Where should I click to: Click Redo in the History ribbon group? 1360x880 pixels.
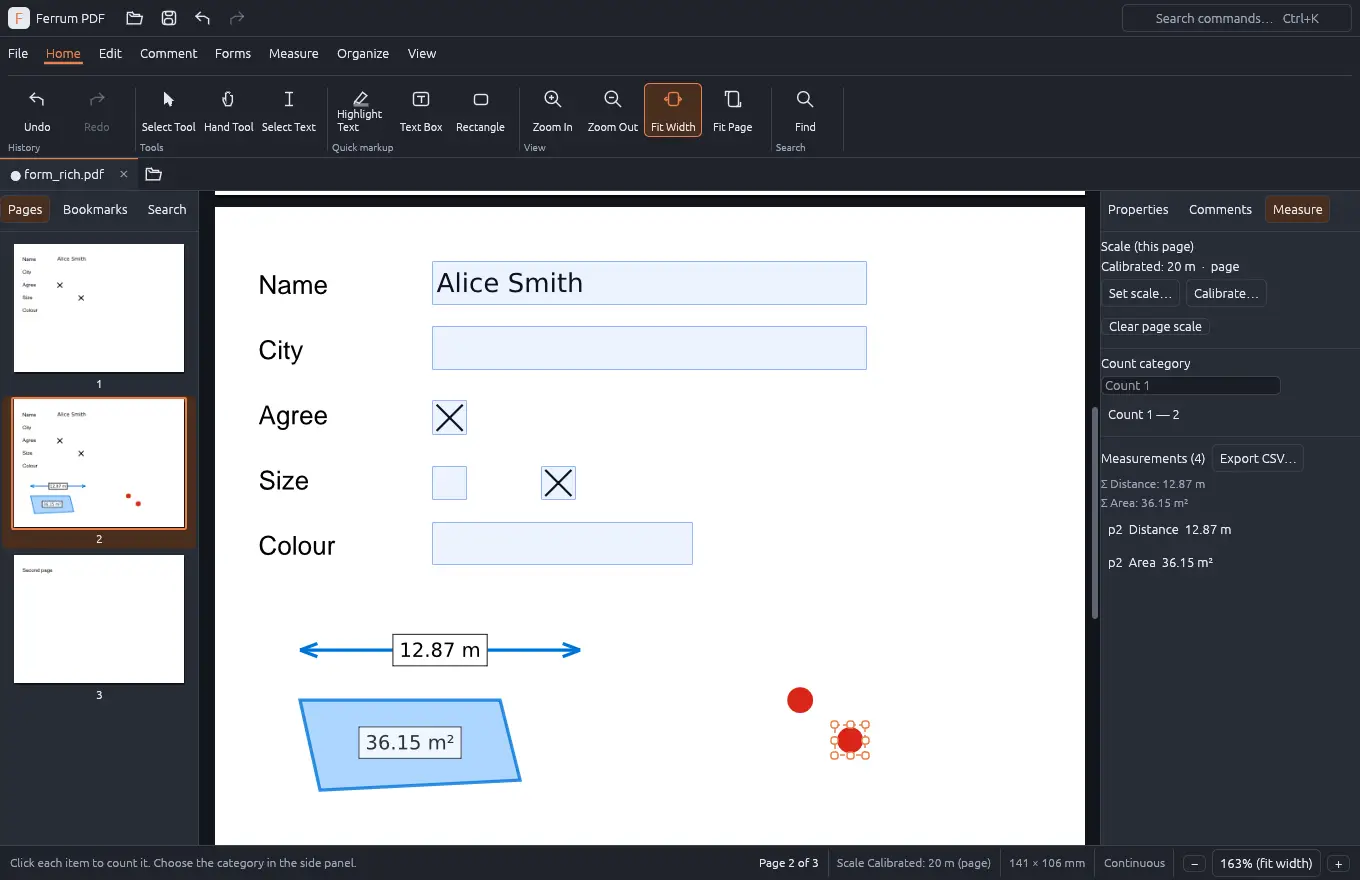coord(97,110)
